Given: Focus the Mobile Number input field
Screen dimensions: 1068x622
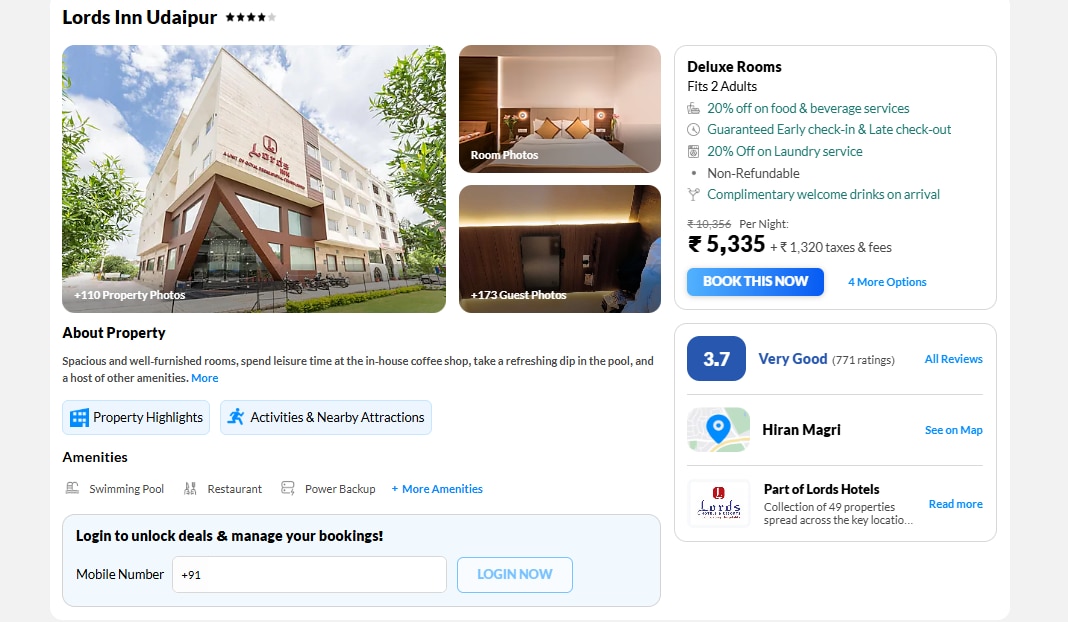Looking at the screenshot, I should 309,574.
